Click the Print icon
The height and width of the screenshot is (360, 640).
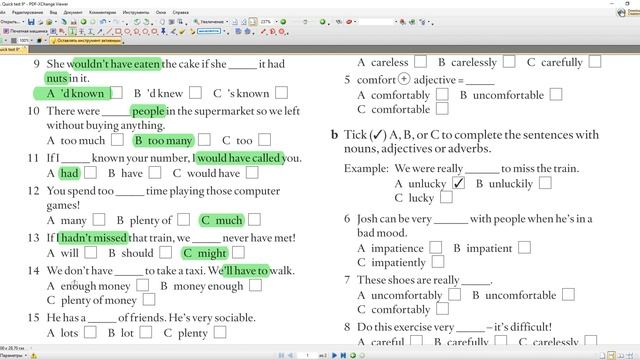[40, 22]
